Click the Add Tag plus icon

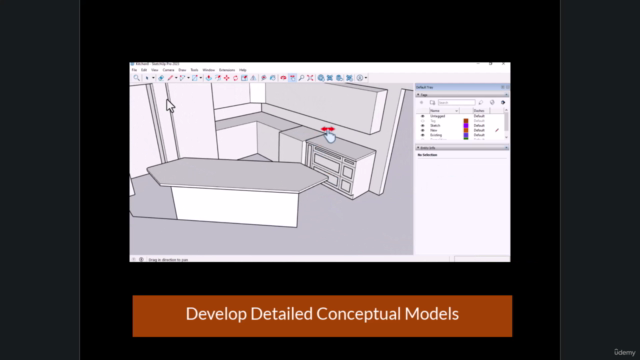(x=422, y=102)
